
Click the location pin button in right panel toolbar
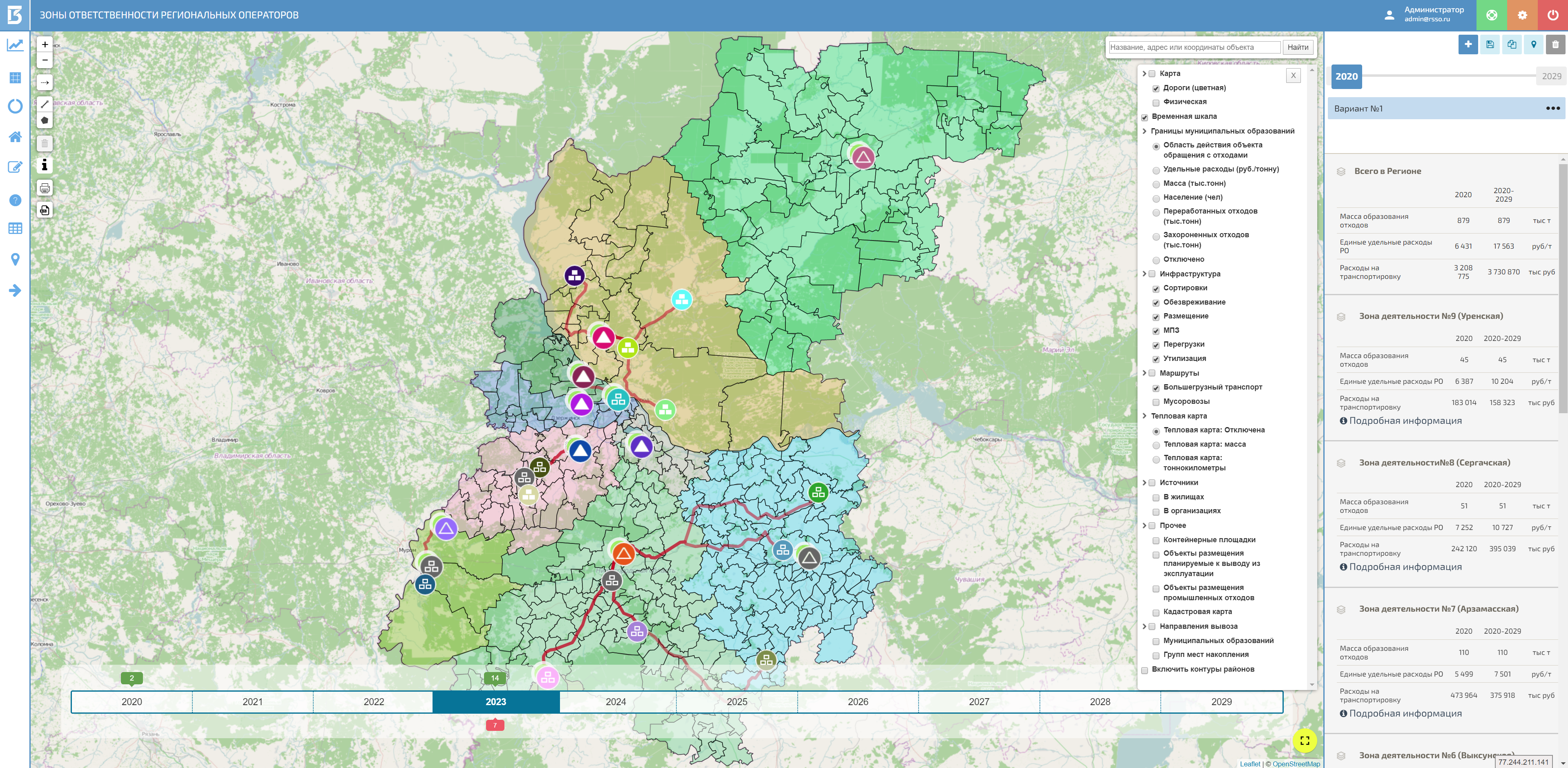click(x=1533, y=44)
